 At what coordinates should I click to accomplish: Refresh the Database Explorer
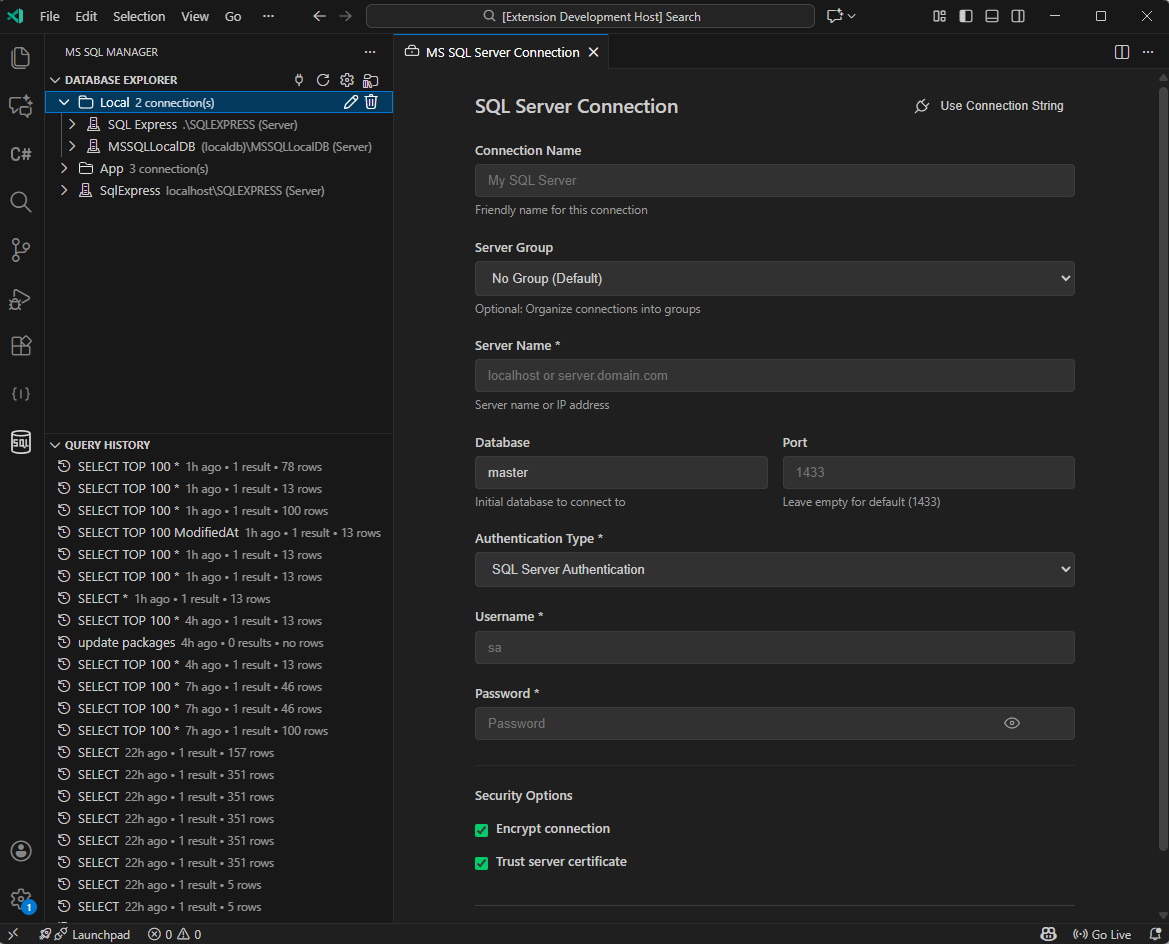click(x=323, y=80)
